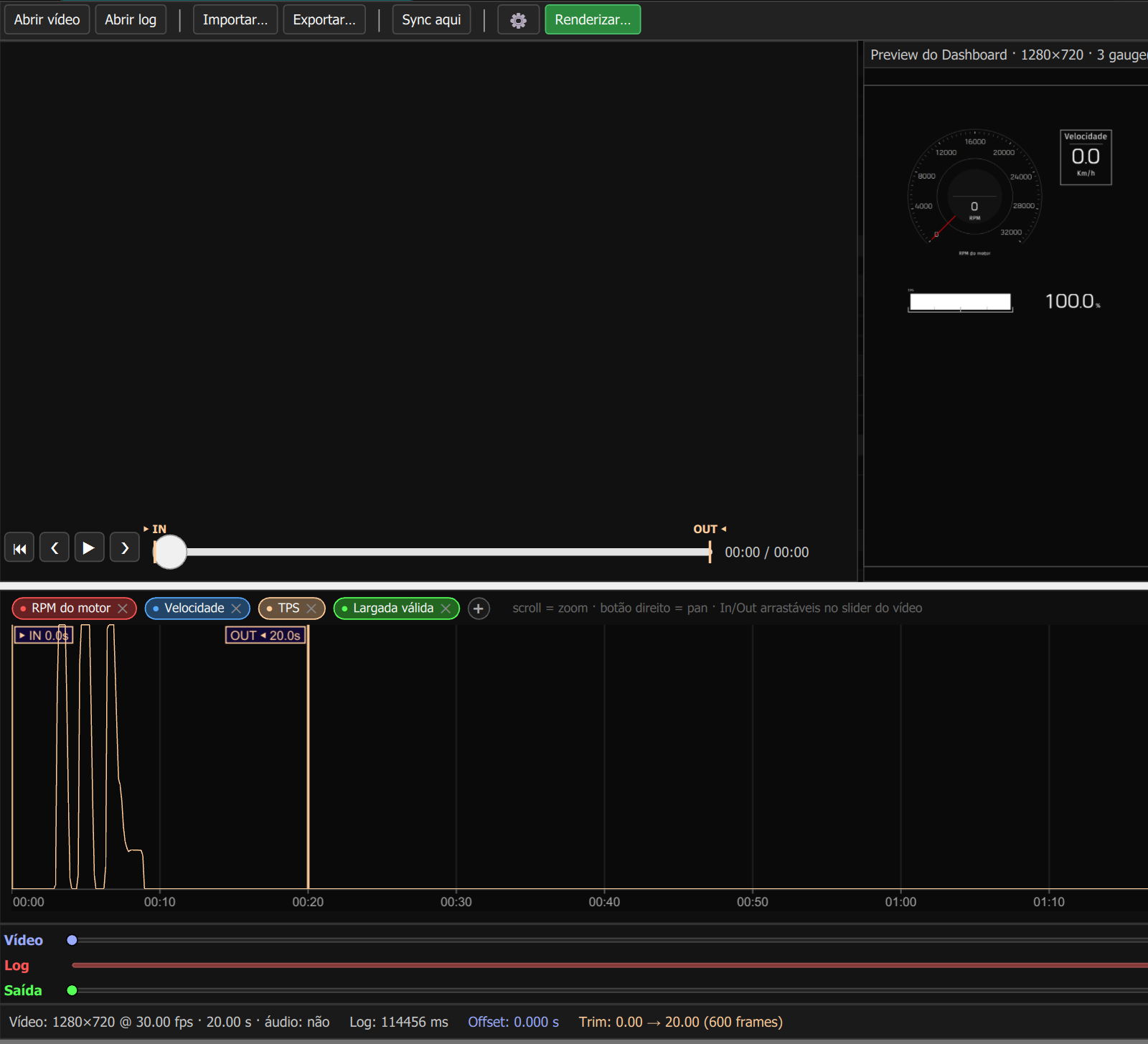Image resolution: width=1148 pixels, height=1044 pixels.
Task: Click the Vídeo track label
Action: [x=24, y=940]
